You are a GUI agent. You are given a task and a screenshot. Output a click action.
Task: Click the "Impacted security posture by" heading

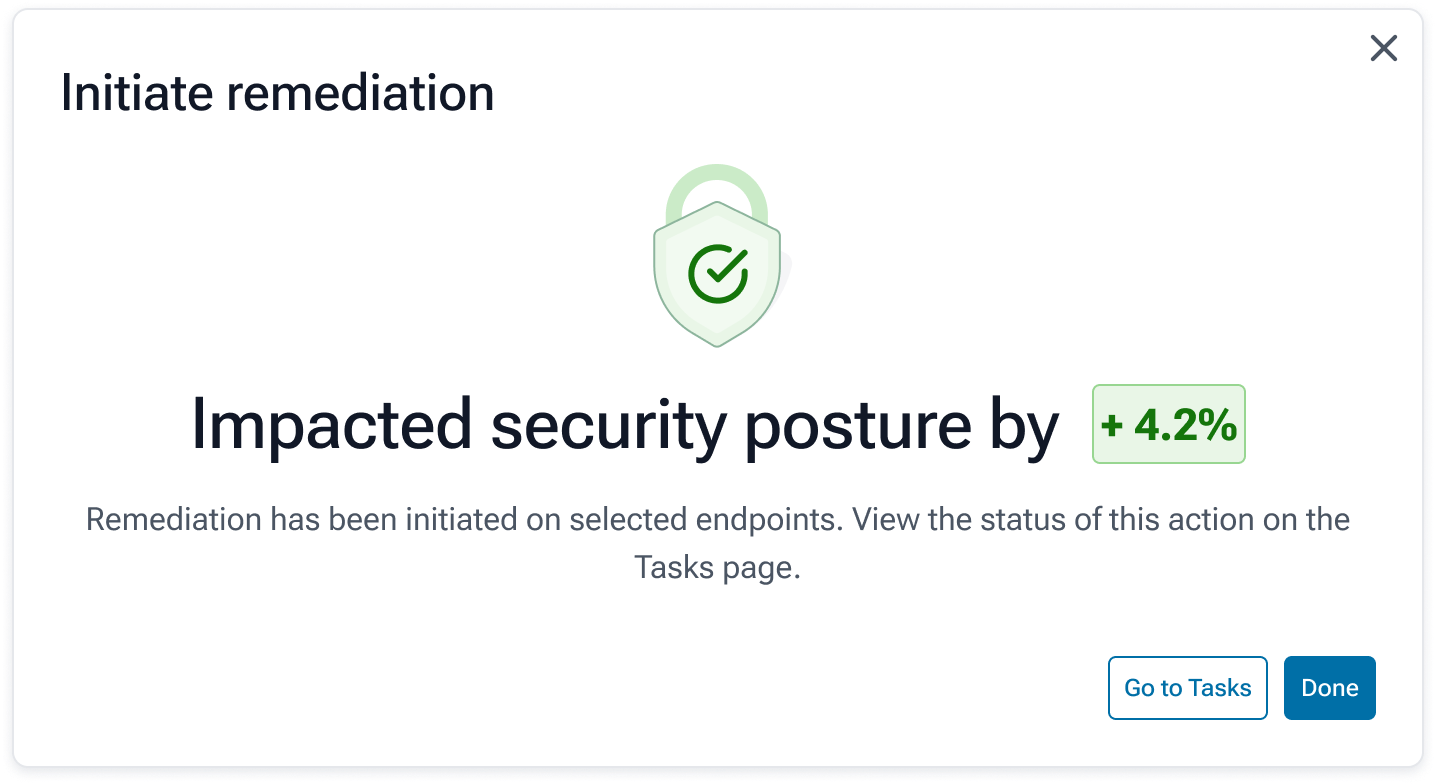point(624,426)
